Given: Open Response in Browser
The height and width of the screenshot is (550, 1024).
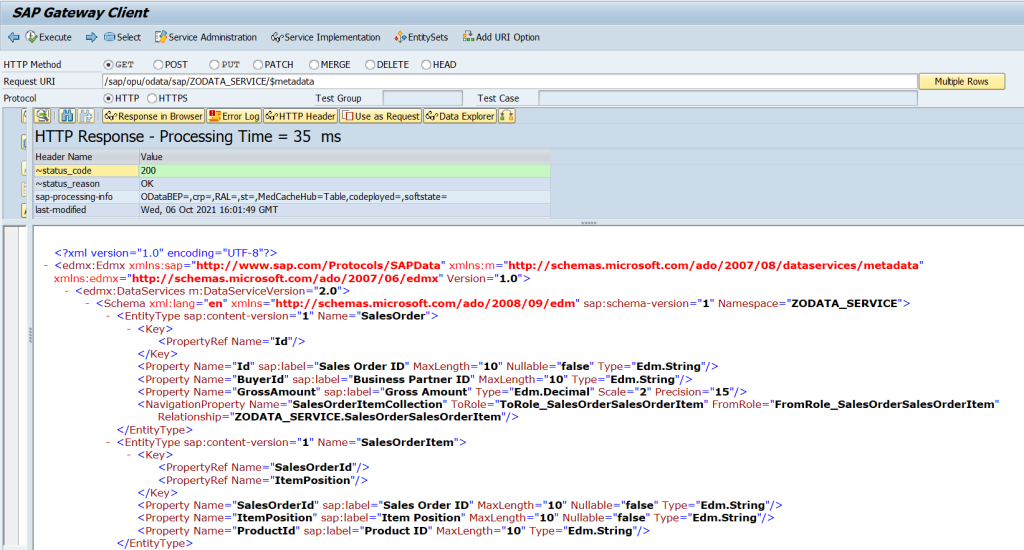Looking at the screenshot, I should [x=153, y=116].
